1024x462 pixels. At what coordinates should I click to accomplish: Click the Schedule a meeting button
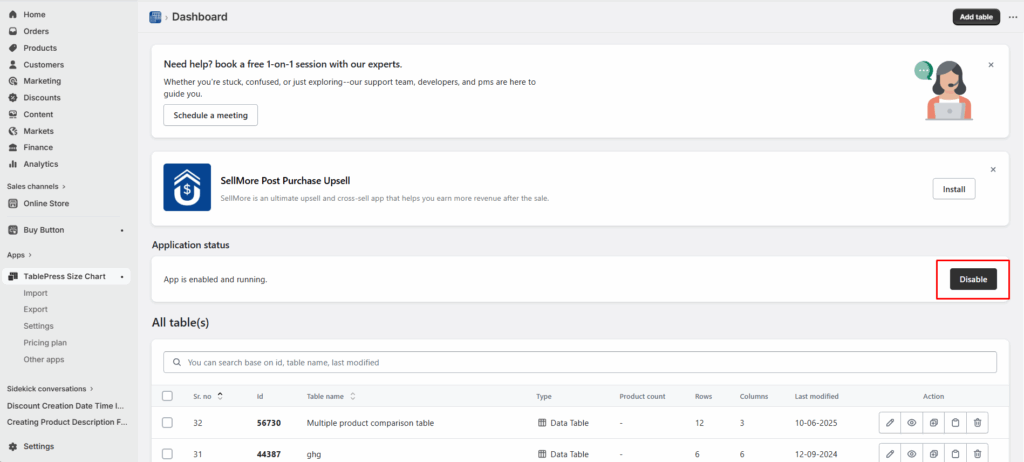(x=210, y=115)
